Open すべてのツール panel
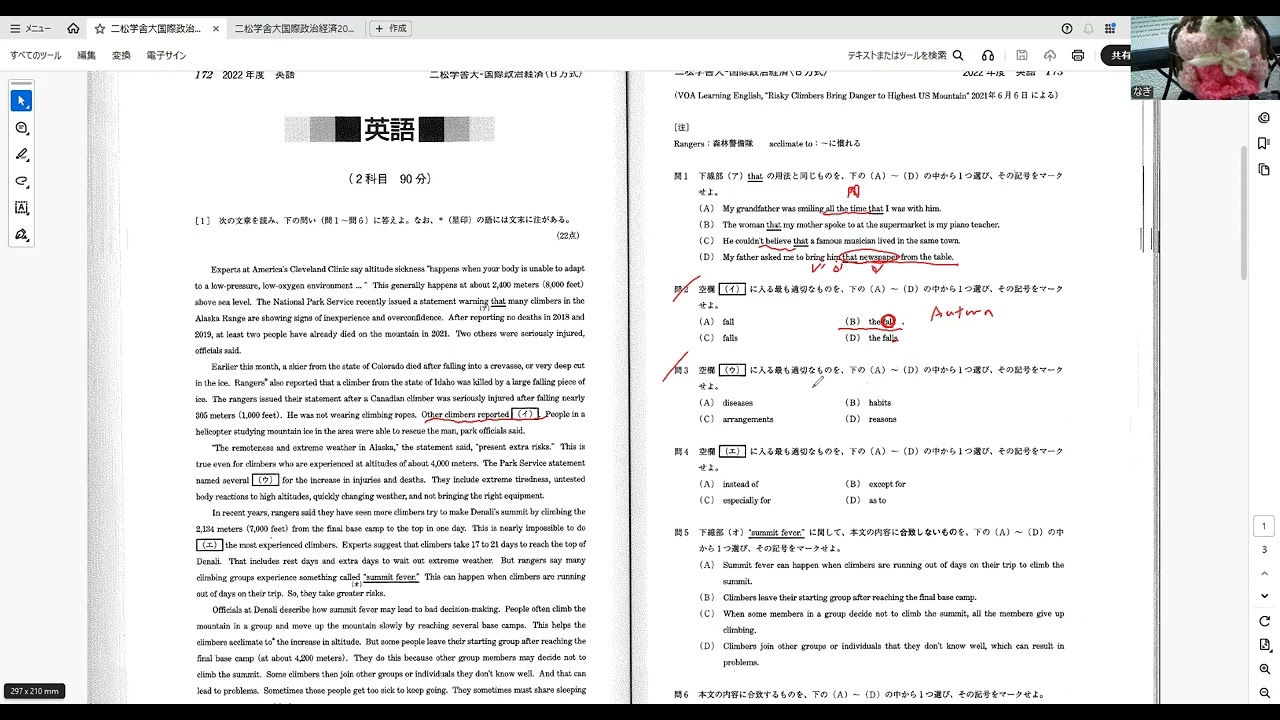This screenshot has height=720, width=1280. (x=36, y=56)
